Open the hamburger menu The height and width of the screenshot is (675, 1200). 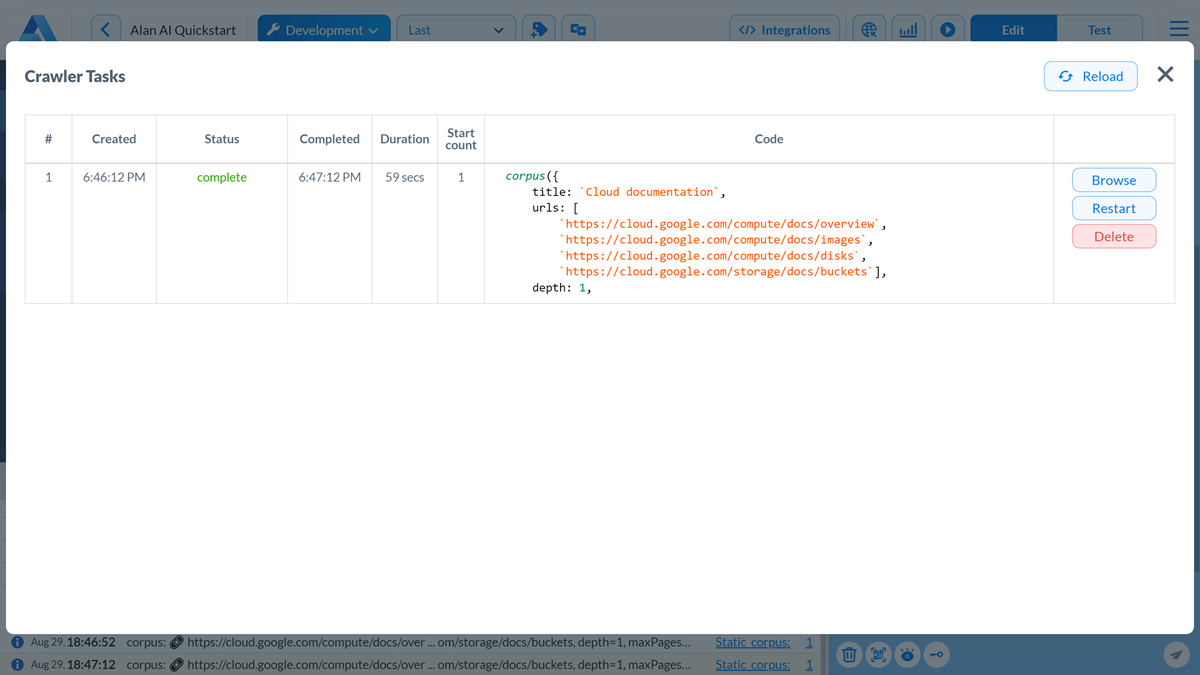(1178, 28)
